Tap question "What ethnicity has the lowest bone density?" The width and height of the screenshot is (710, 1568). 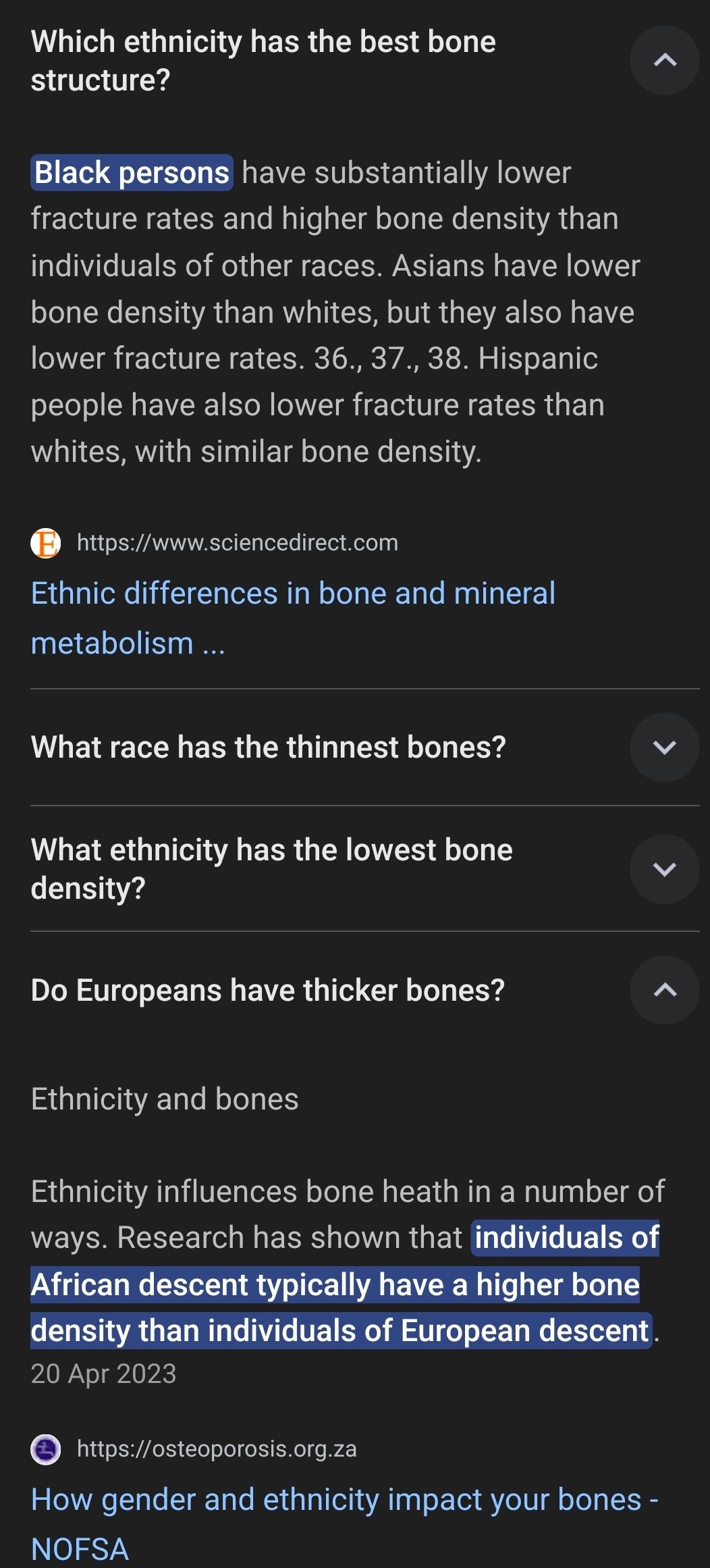tap(271, 868)
